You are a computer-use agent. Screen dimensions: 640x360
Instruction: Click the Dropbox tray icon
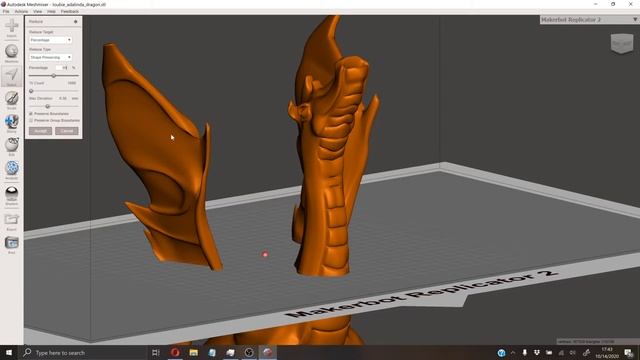tap(537, 353)
